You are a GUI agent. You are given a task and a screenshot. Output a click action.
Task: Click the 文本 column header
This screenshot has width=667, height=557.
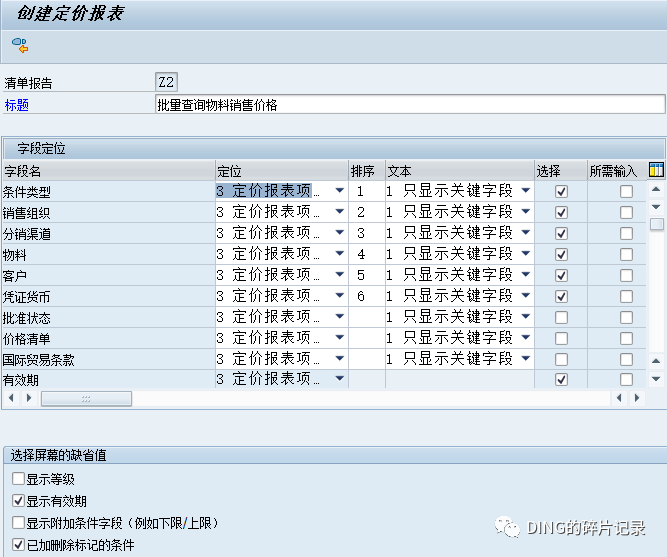click(x=459, y=171)
